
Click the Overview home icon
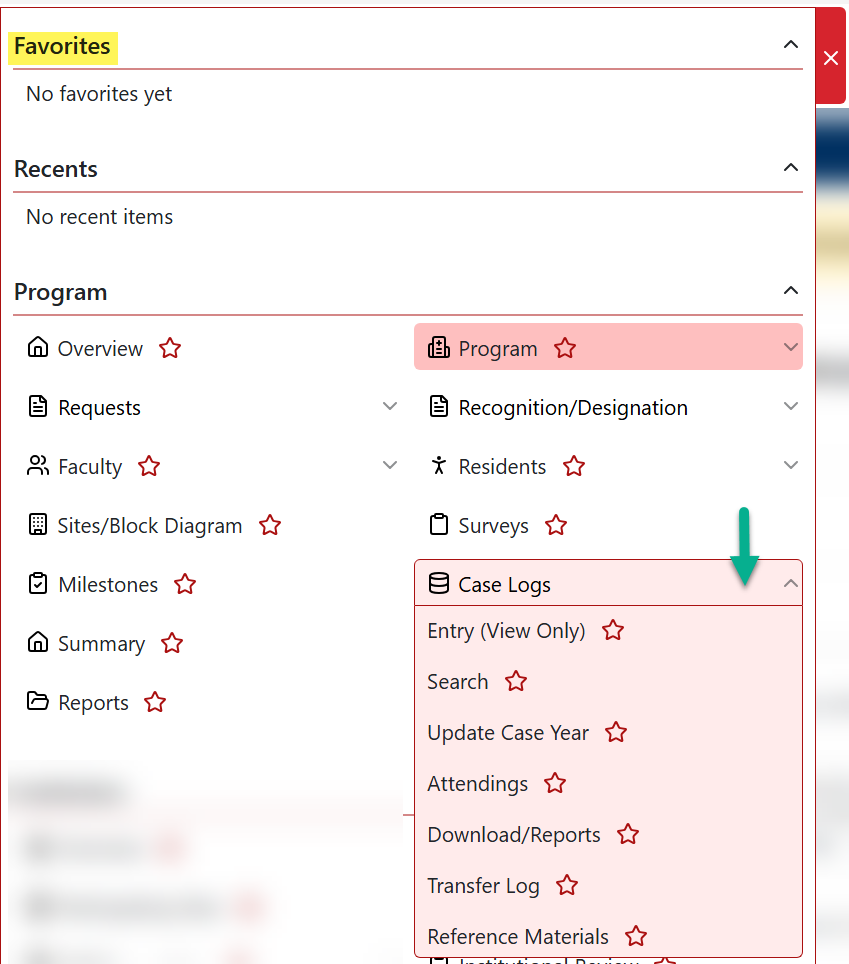click(38, 347)
